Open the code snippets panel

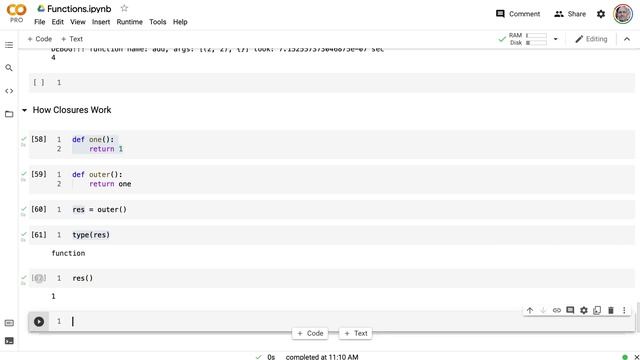[9, 91]
